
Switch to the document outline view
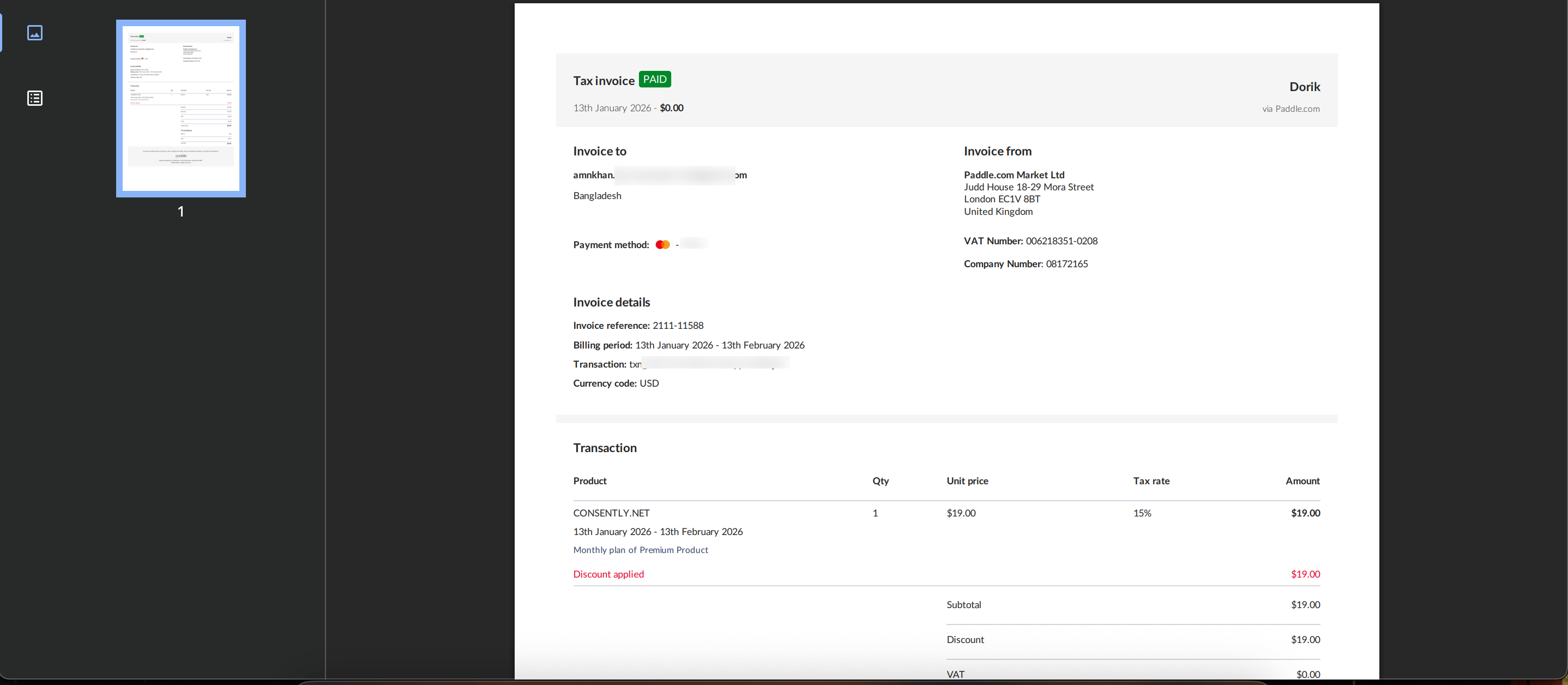click(35, 98)
